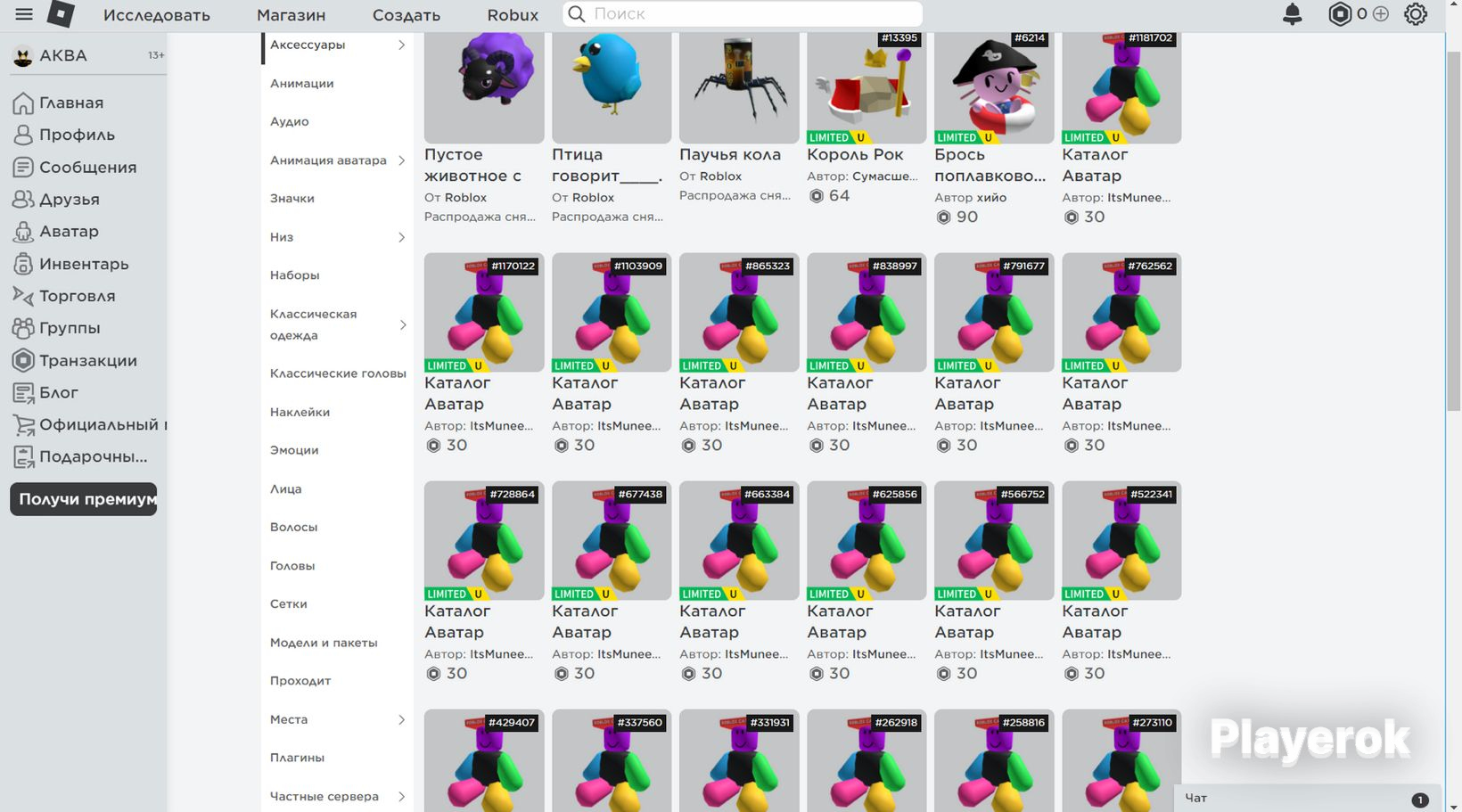Image resolution: width=1462 pixels, height=812 pixels.
Task: Open the purple sheep item thumbnail
Action: 484,87
